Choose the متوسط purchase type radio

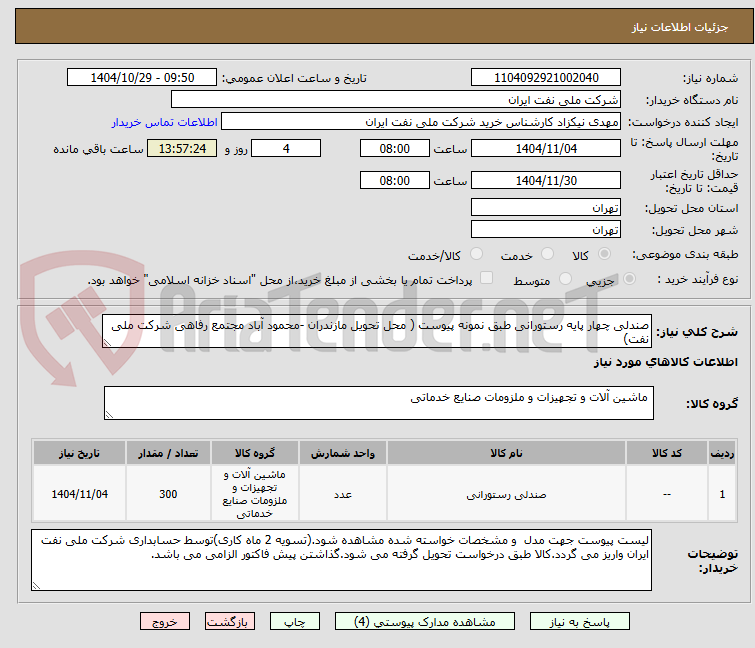point(565,279)
